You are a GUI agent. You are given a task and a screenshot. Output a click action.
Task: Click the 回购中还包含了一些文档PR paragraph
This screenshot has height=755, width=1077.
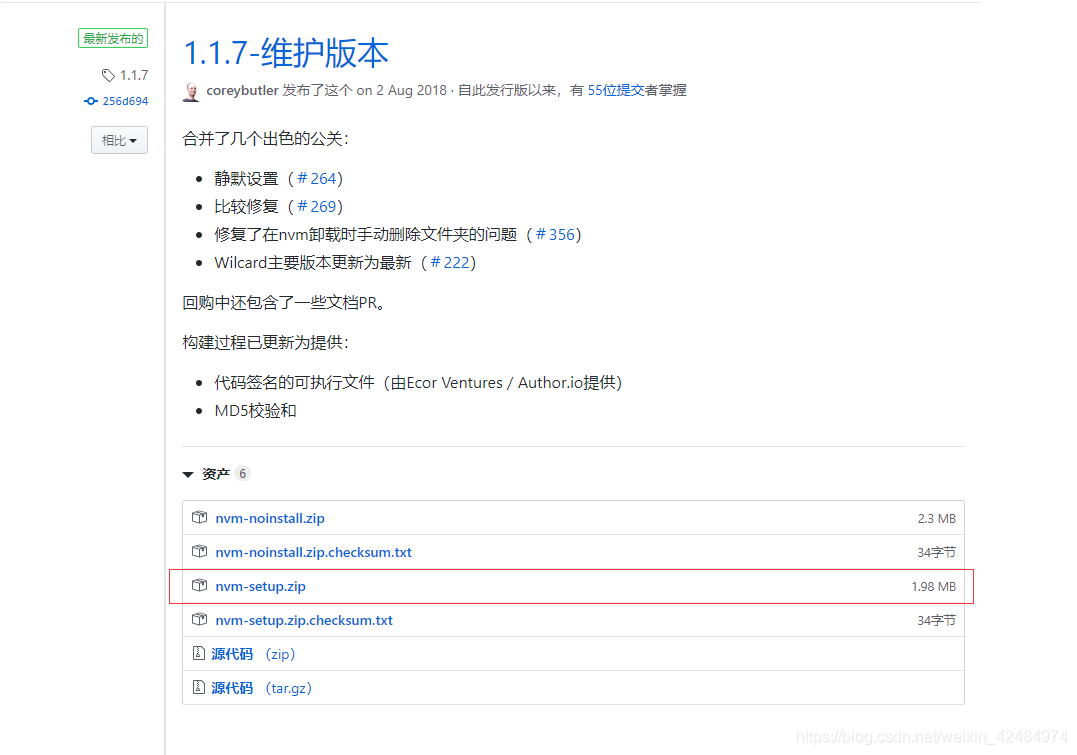(x=283, y=302)
